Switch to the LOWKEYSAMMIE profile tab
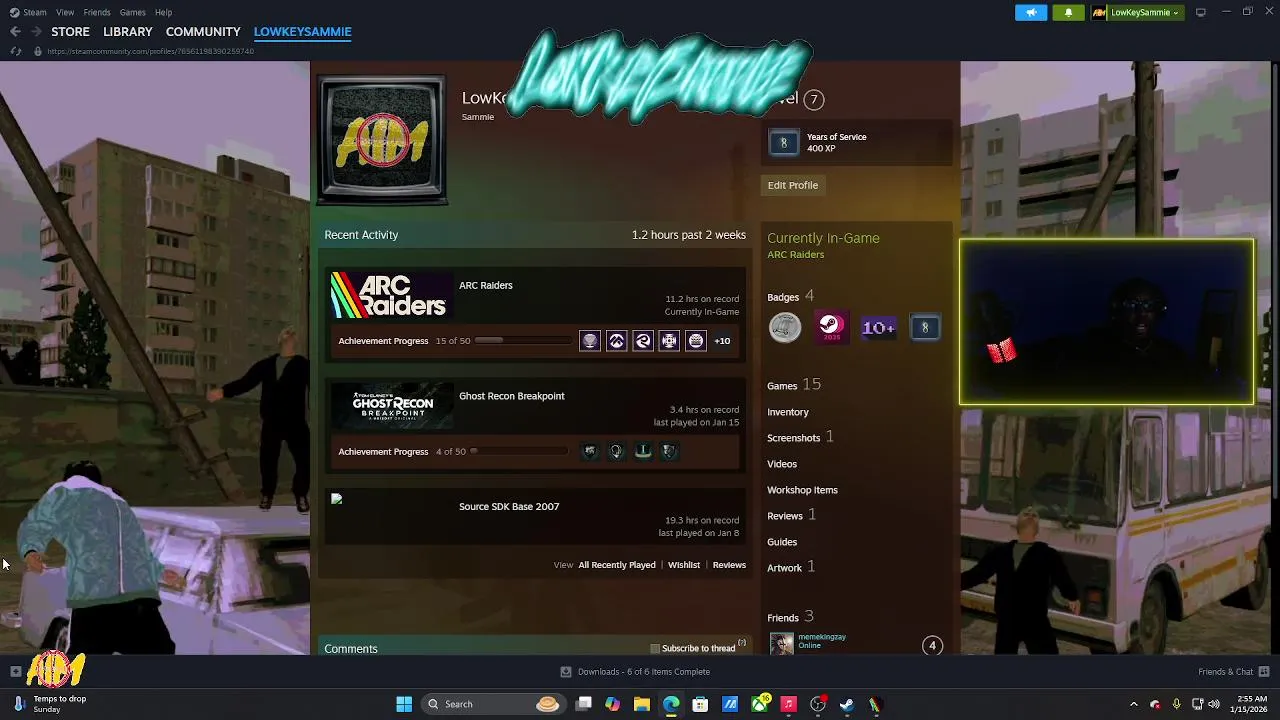This screenshot has width=1280, height=720. [303, 32]
